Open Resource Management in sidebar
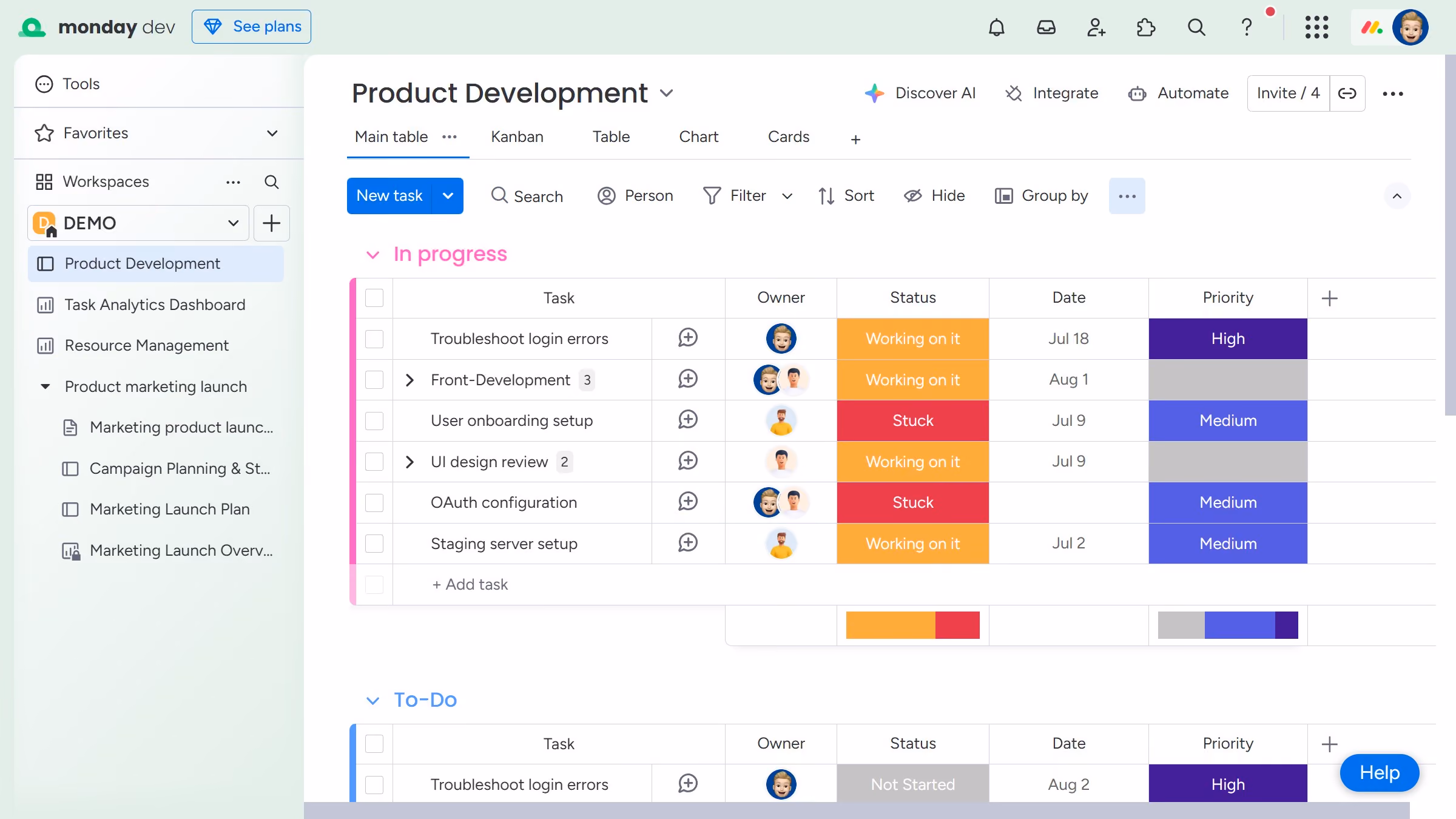Image resolution: width=1456 pixels, height=819 pixels. coord(155,345)
